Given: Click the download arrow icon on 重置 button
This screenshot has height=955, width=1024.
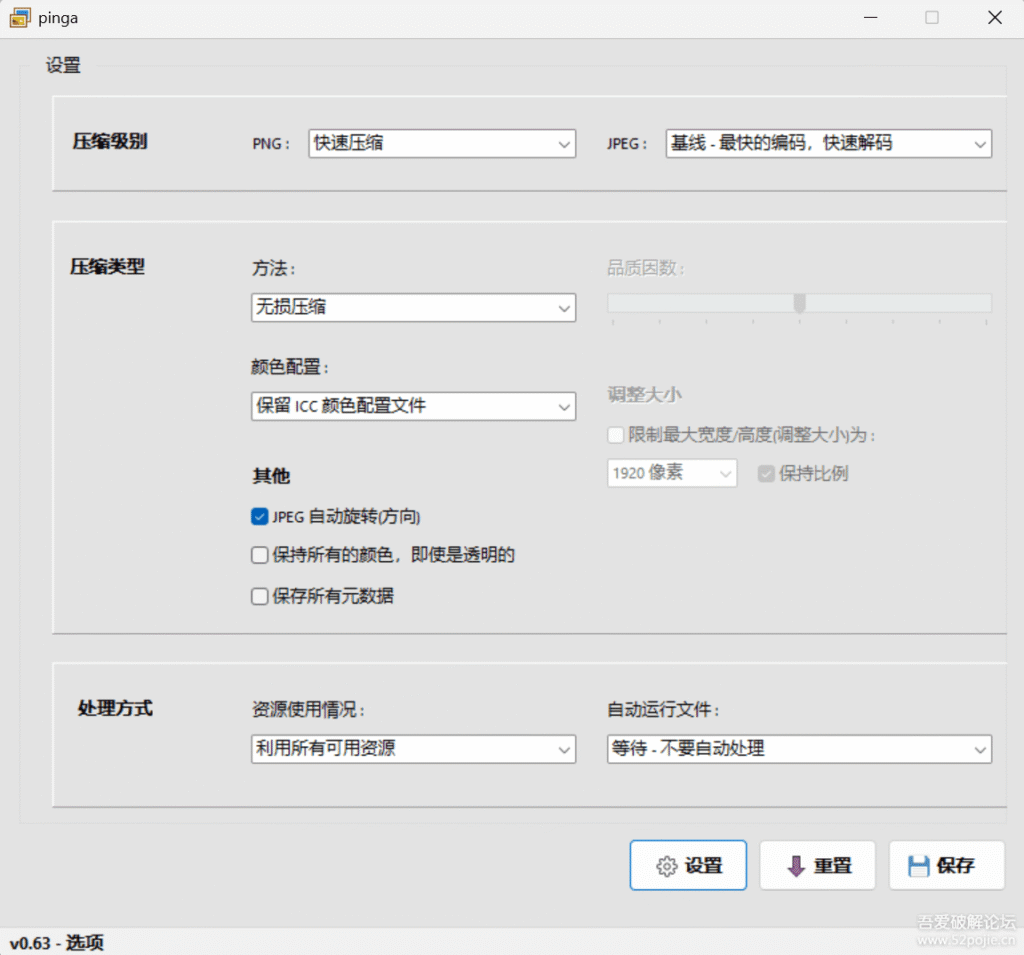Looking at the screenshot, I should [x=795, y=865].
